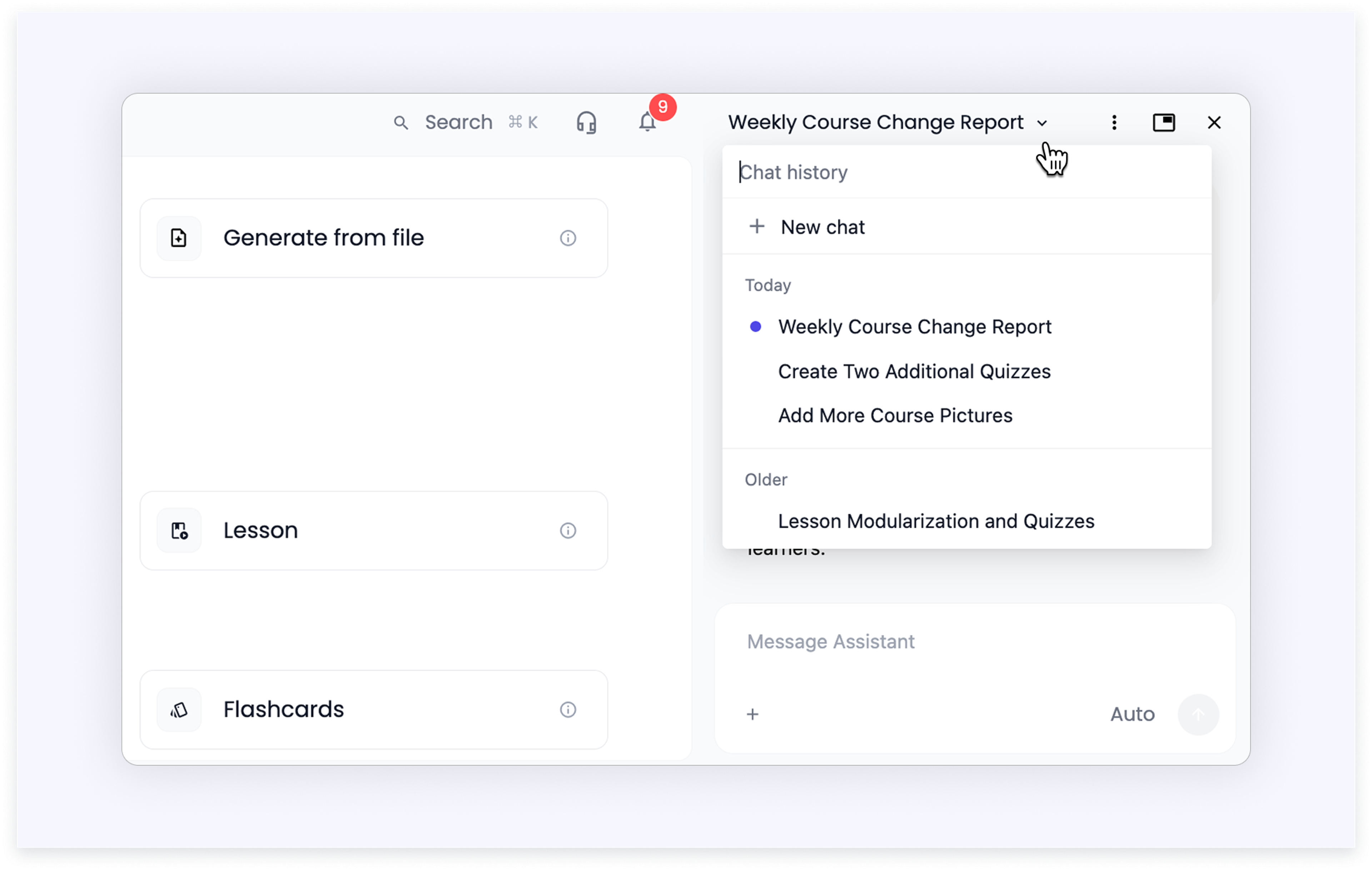Close the assistant panel with X

pyautogui.click(x=1214, y=123)
